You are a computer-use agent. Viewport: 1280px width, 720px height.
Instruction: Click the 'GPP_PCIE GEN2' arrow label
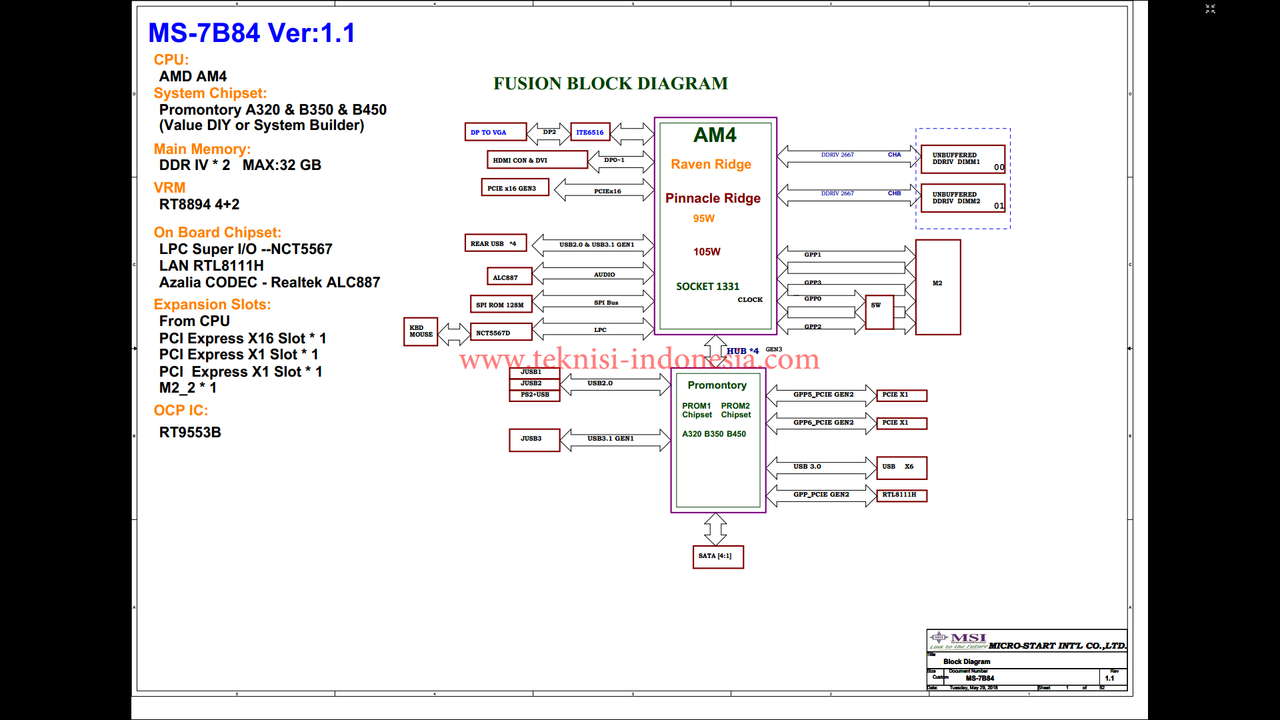(821, 494)
